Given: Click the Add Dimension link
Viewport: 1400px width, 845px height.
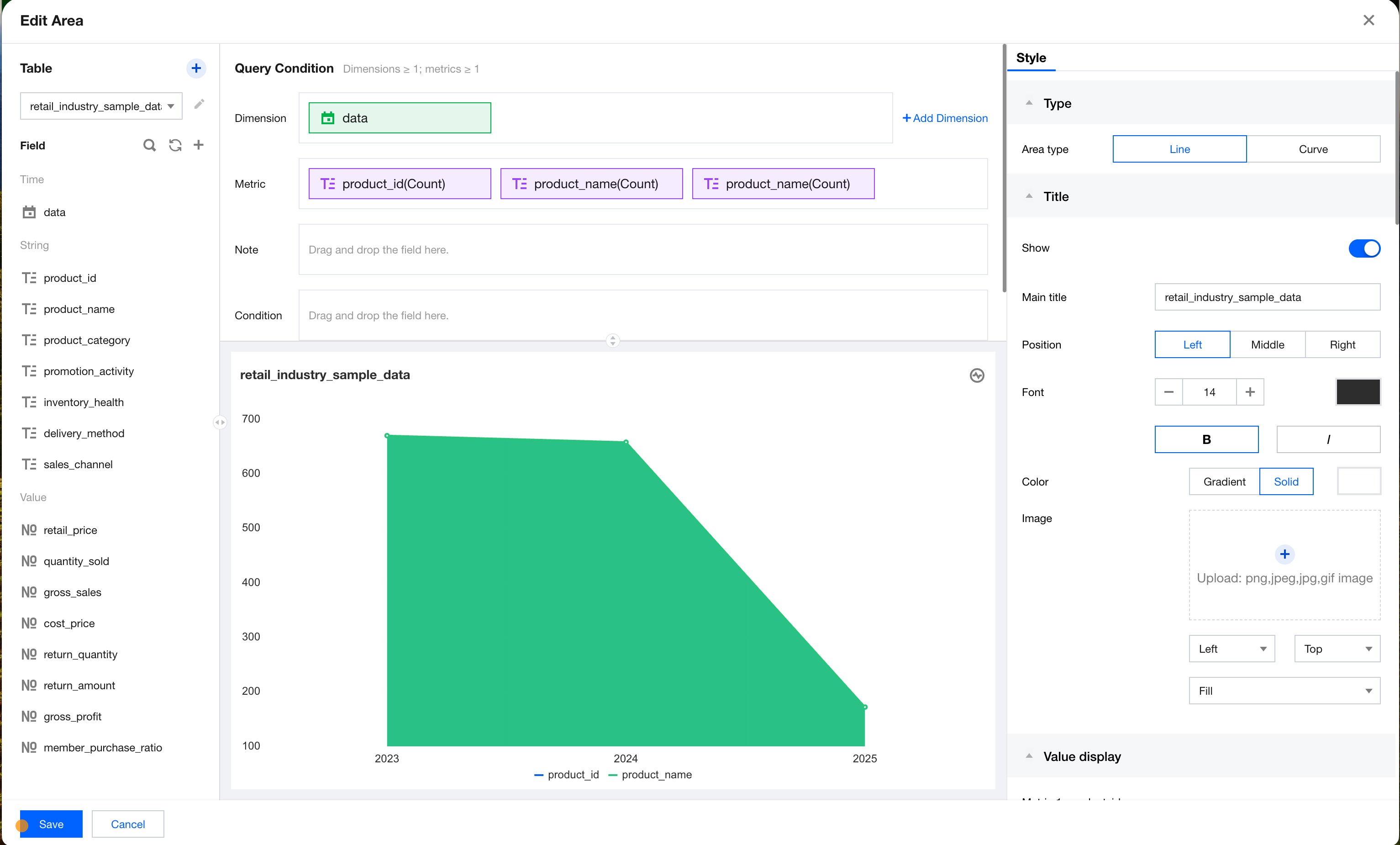Looking at the screenshot, I should point(945,118).
